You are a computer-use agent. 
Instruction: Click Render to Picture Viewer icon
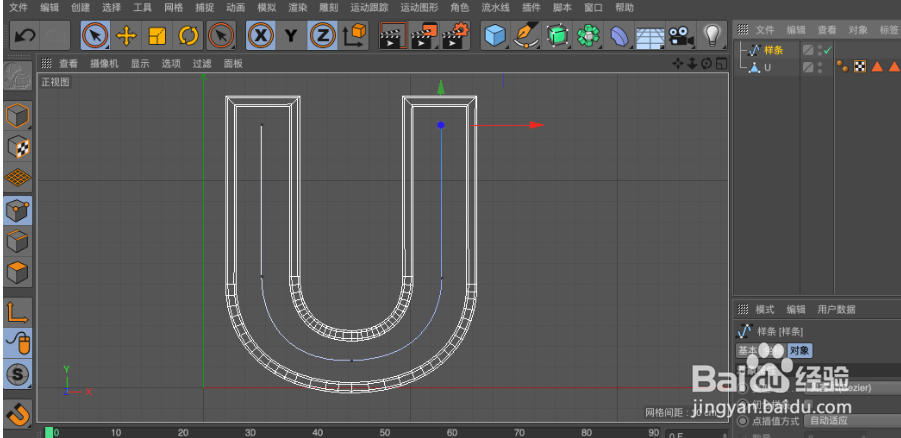point(425,36)
